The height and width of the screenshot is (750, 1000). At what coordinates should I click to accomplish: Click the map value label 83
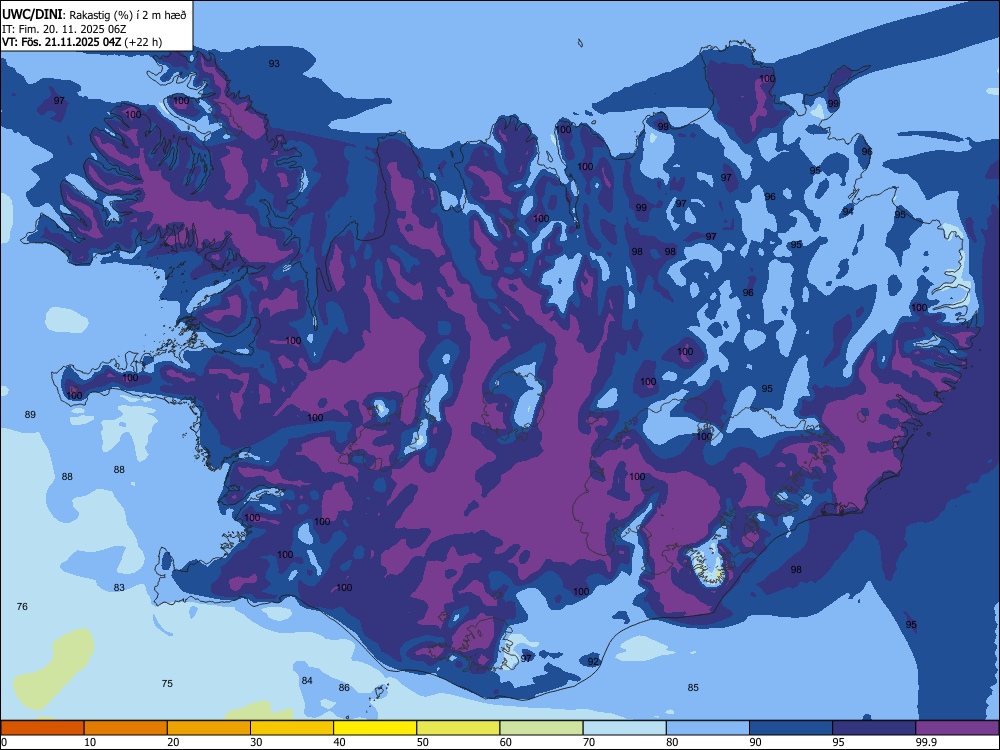point(119,587)
